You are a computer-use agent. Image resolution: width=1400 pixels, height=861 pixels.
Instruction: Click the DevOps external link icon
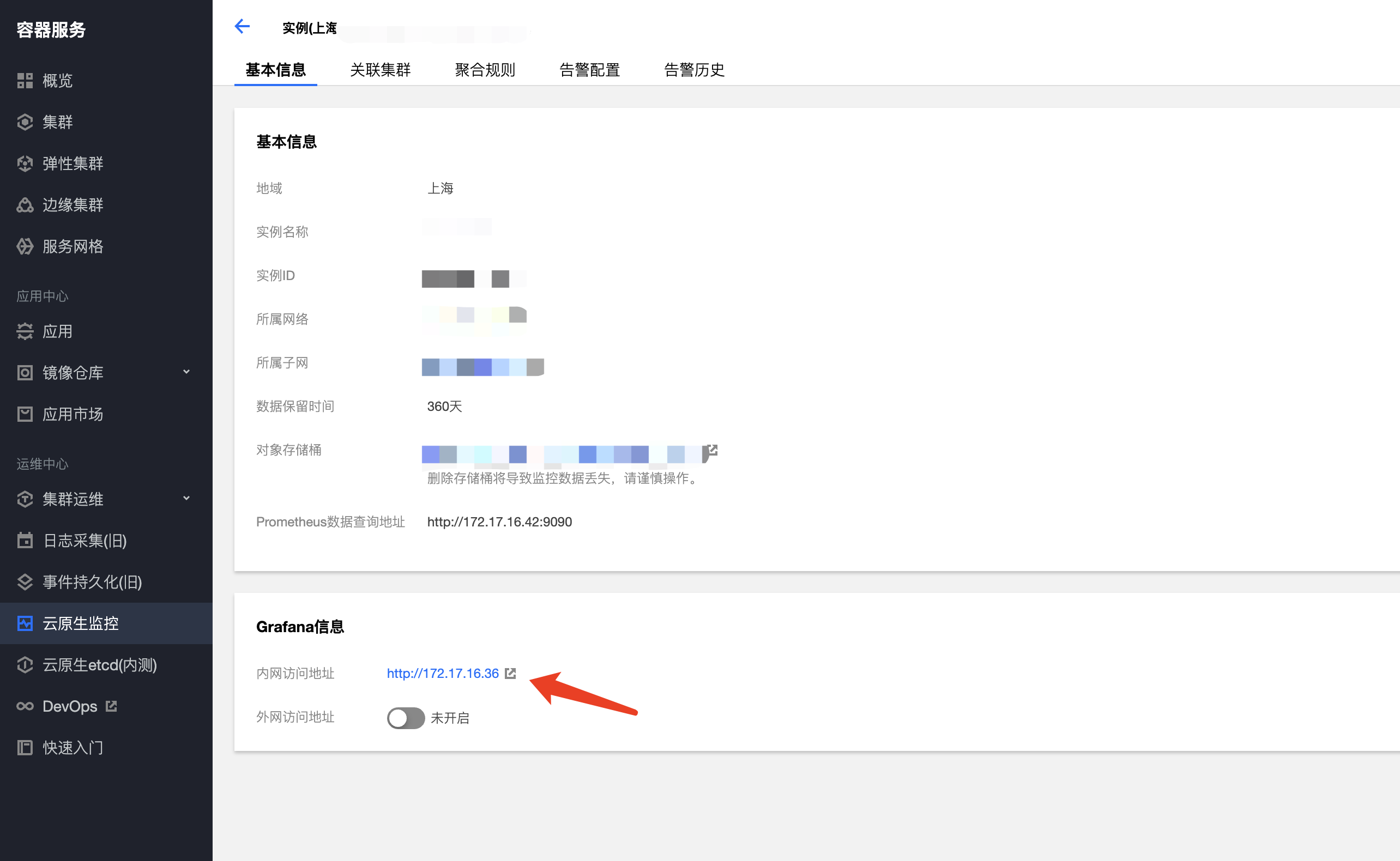pos(112,706)
